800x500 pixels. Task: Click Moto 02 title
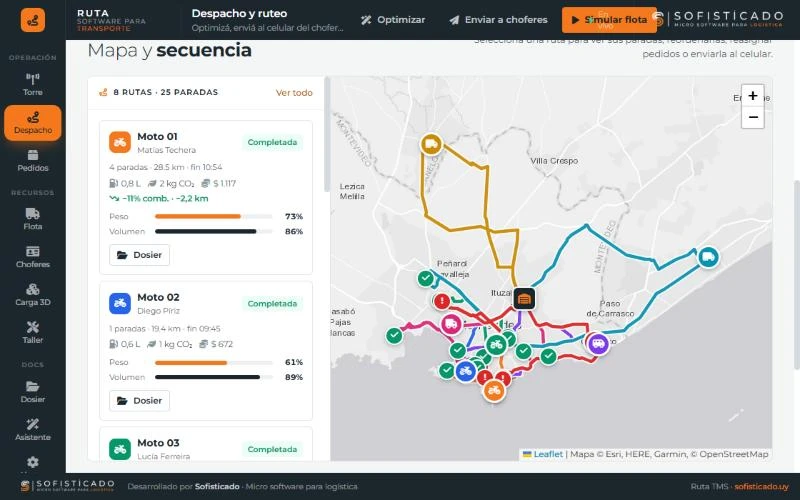point(158,297)
